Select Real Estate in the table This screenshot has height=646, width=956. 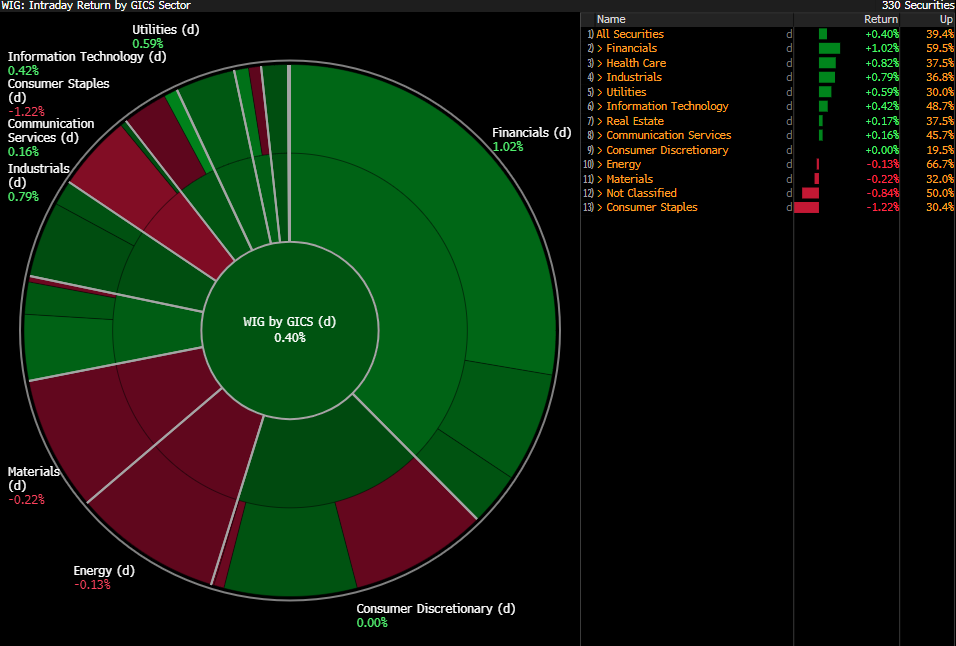coord(634,121)
